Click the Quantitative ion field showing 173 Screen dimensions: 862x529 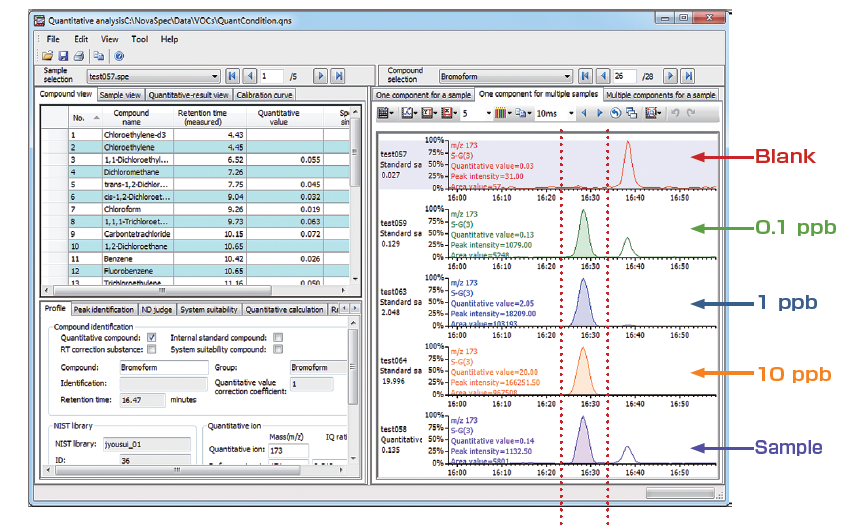(288, 450)
